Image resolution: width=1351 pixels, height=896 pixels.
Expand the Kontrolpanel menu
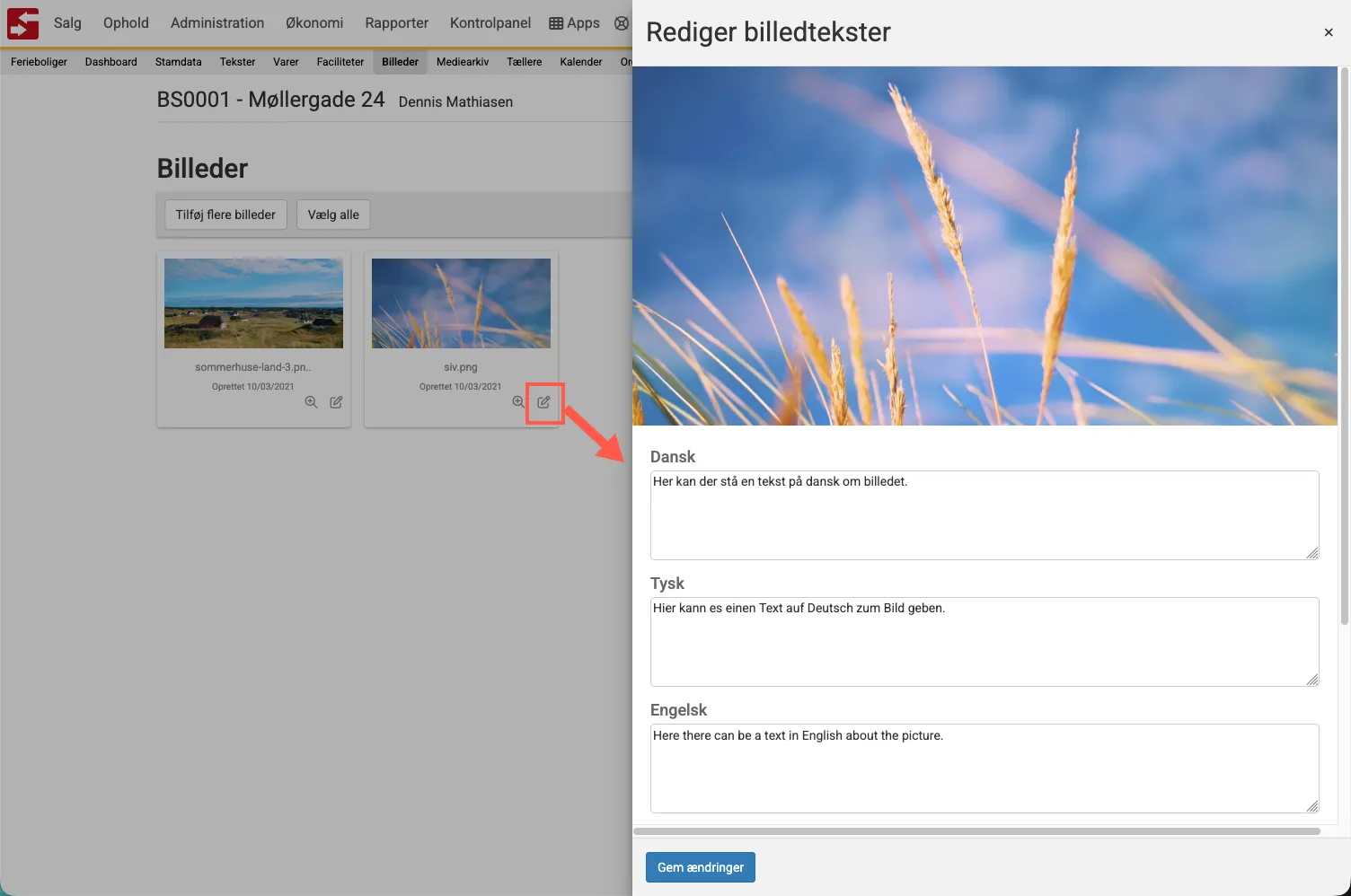[490, 23]
